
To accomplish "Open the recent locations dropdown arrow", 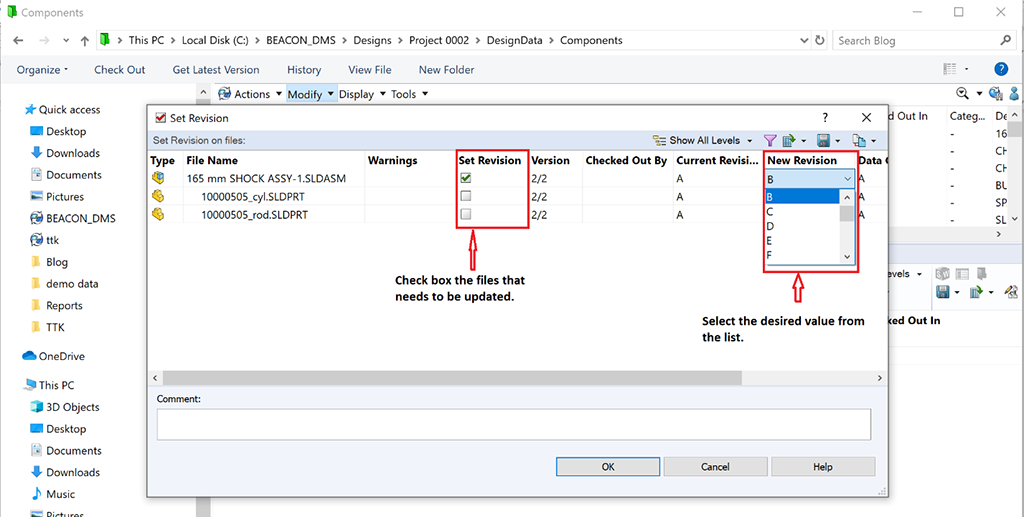I will point(66,40).
